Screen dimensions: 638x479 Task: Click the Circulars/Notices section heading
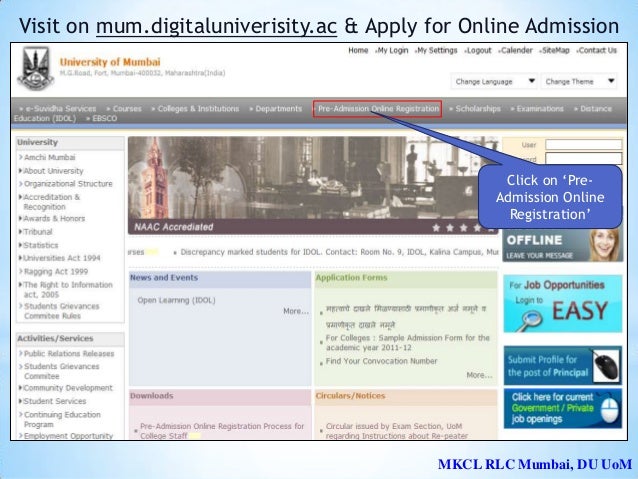[x=350, y=396]
